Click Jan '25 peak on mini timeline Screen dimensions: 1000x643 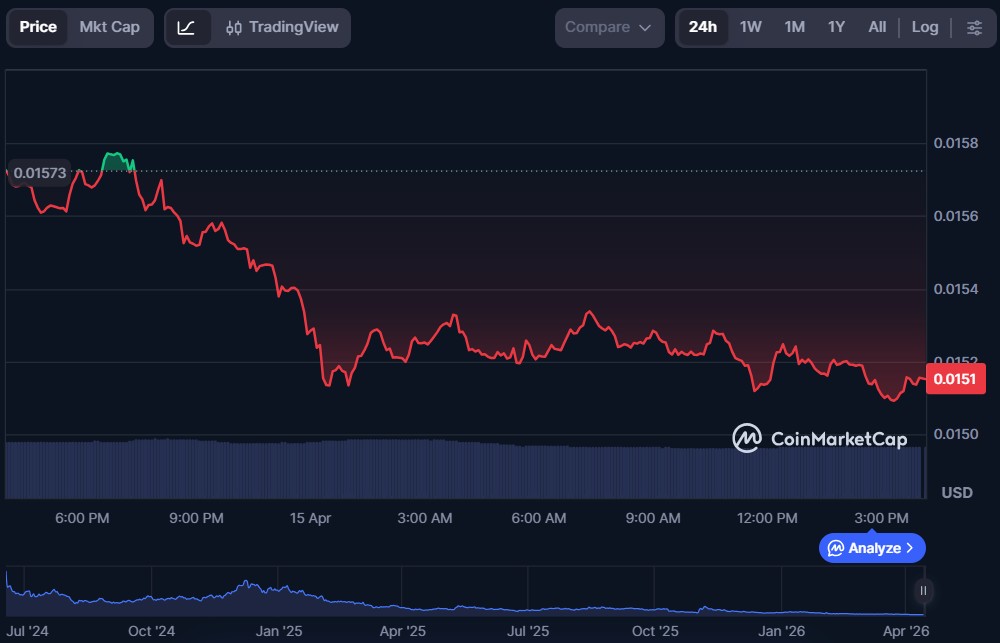[x=243, y=582]
